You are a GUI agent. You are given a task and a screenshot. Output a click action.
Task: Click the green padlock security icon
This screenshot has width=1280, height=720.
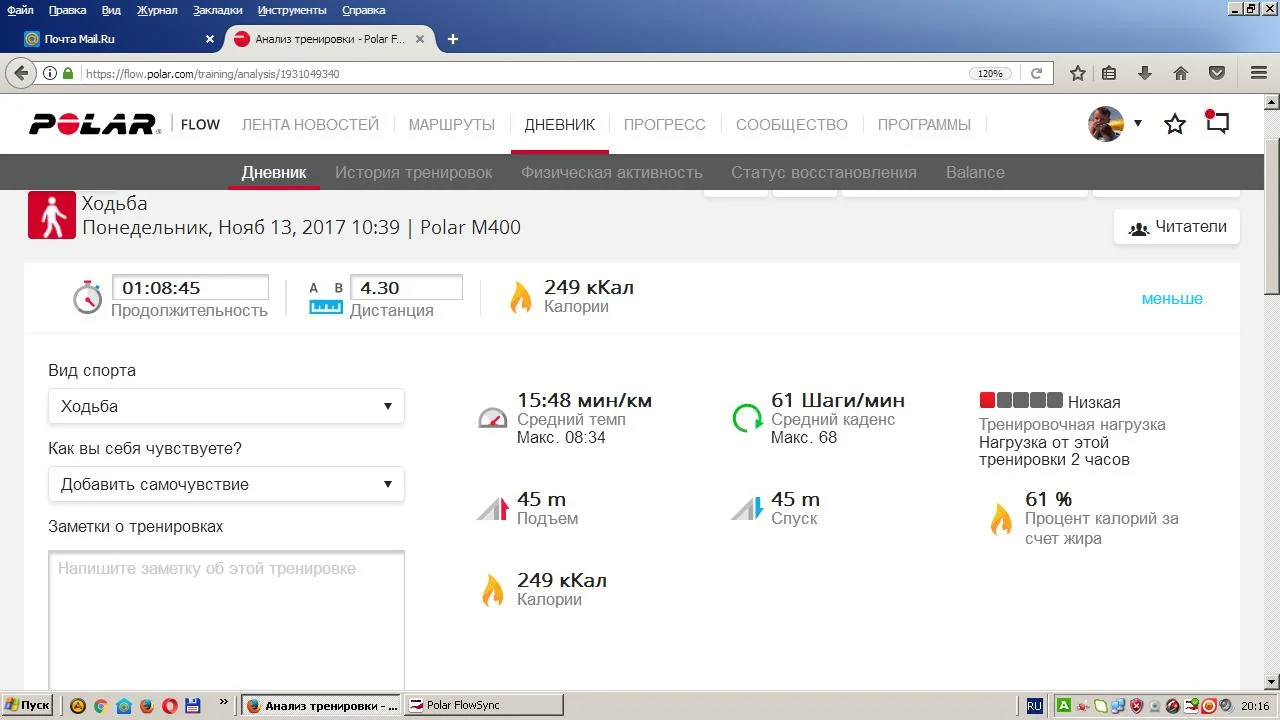tap(68, 73)
